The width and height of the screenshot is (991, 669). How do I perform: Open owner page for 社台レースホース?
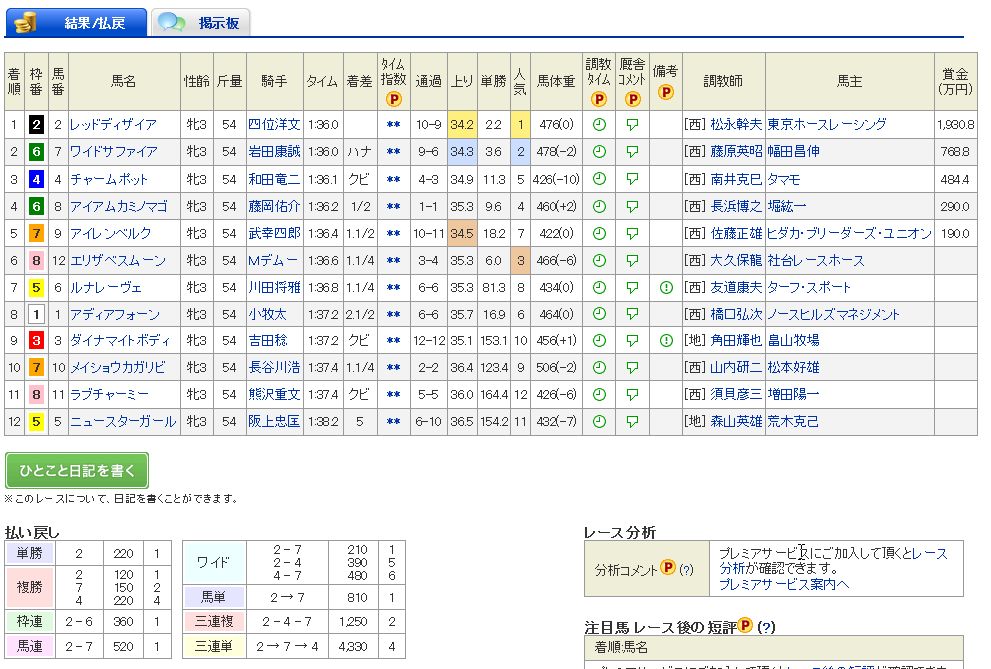click(x=816, y=260)
